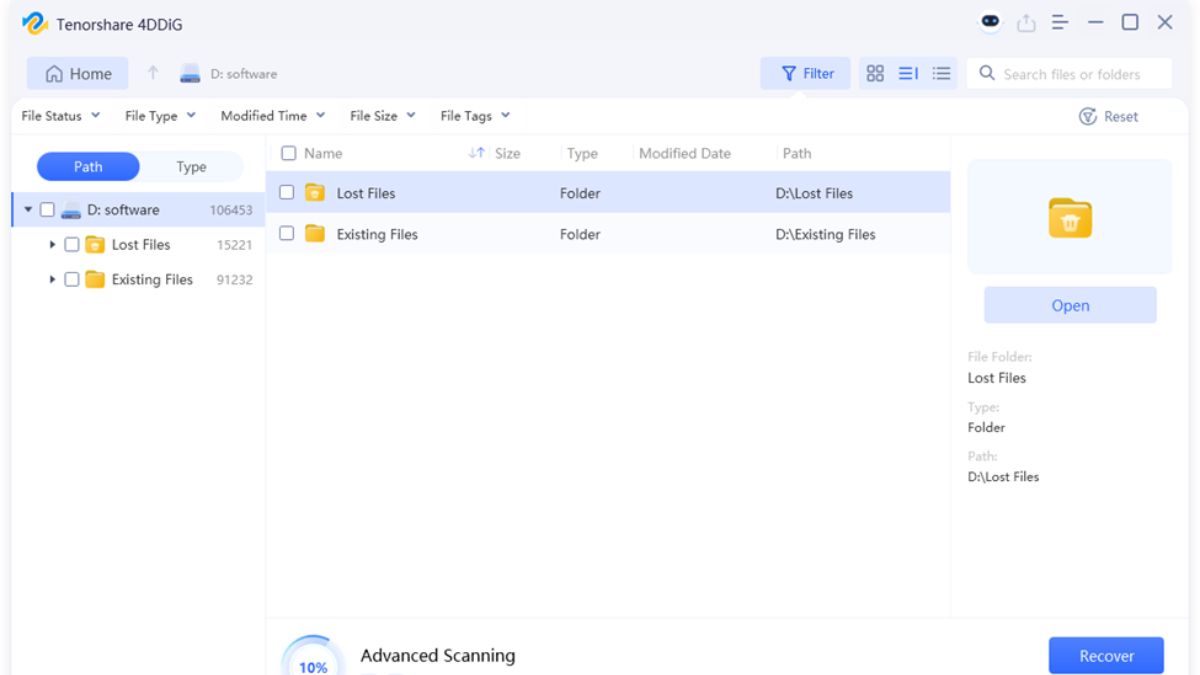Viewport: 1200px width, 675px height.
Task: Switch to plain list view
Action: (941, 73)
